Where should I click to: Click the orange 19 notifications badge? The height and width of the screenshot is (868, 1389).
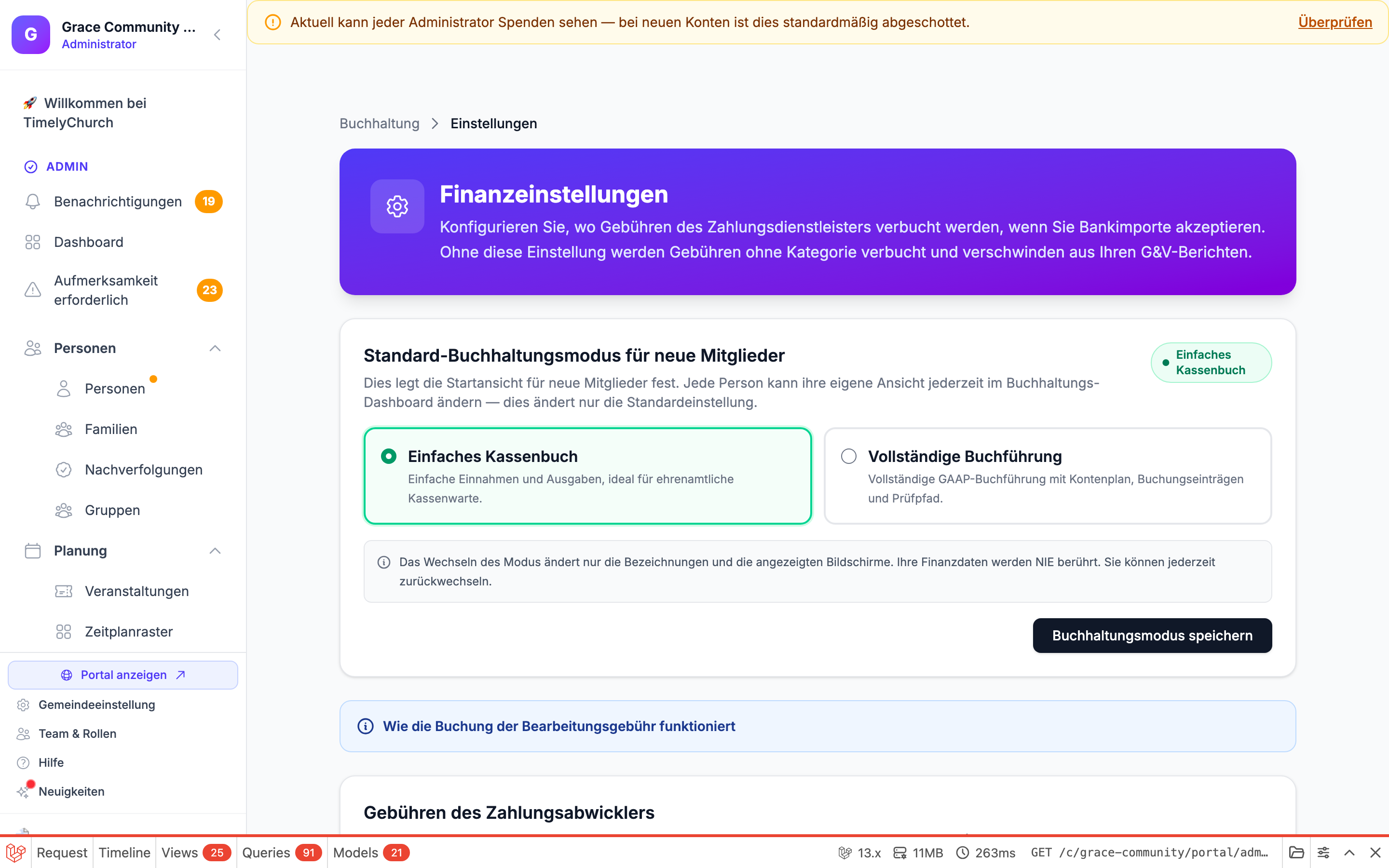click(x=208, y=202)
